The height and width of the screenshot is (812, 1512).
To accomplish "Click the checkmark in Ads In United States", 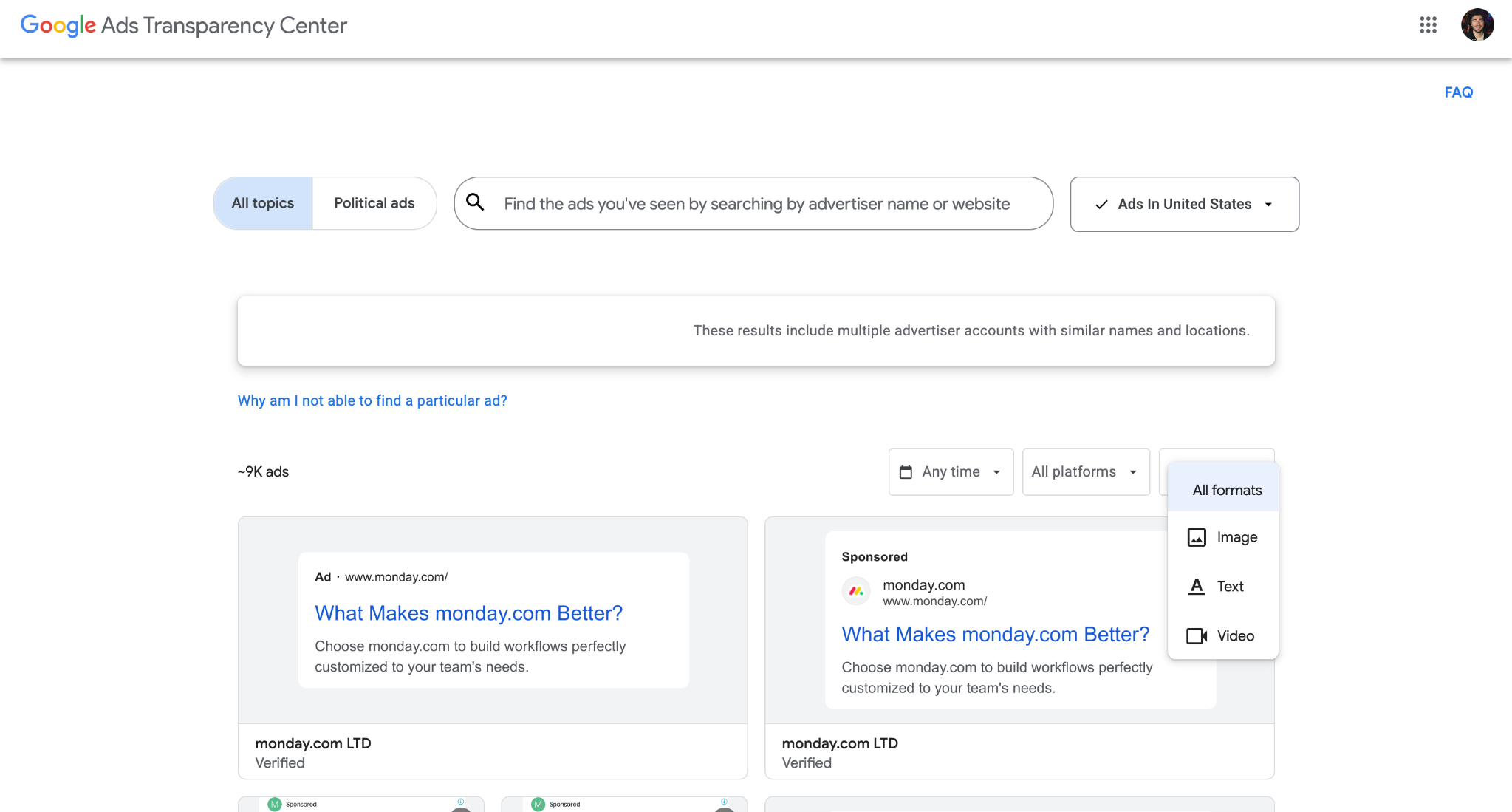I will [1101, 204].
